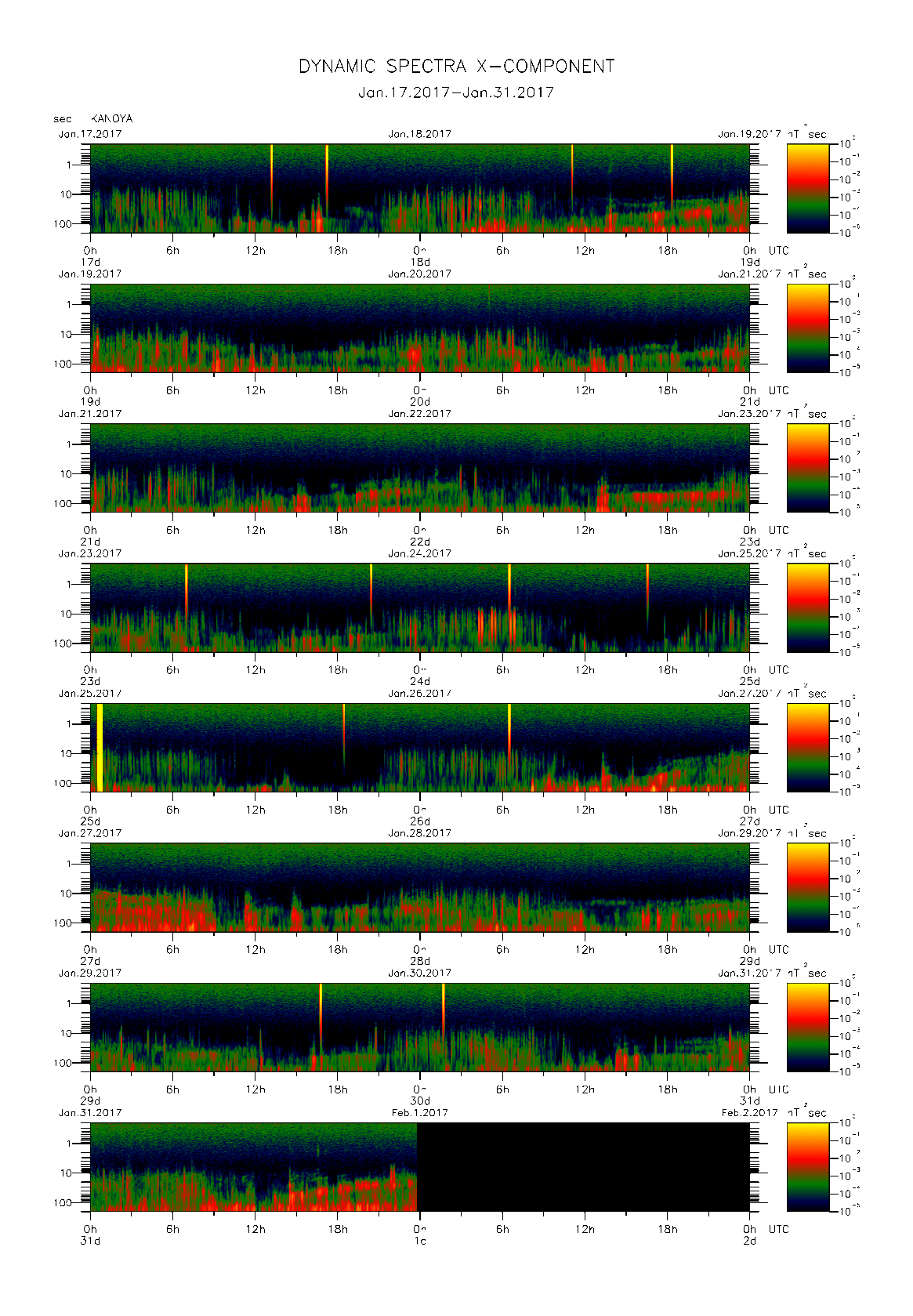Click the color scale beside the Jan.17–19 spectrogram
This screenshot has height=1316, width=913.
(x=808, y=188)
